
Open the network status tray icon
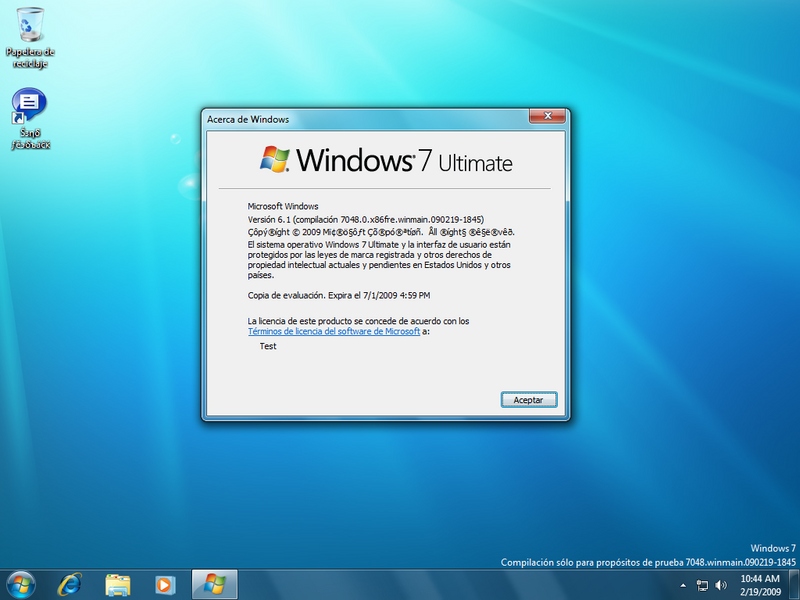click(703, 585)
